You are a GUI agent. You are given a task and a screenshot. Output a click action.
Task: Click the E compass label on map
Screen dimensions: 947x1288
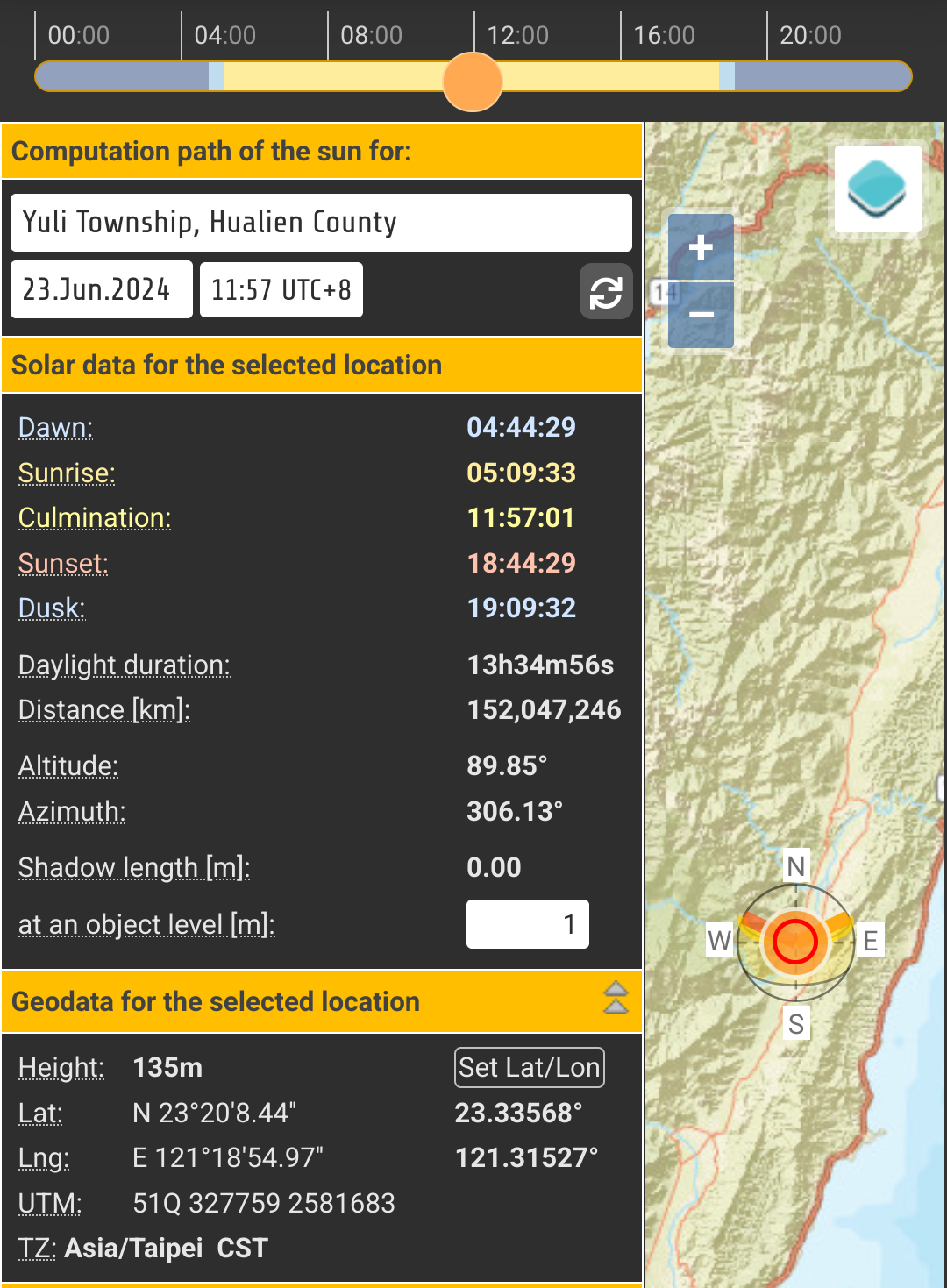(x=870, y=941)
